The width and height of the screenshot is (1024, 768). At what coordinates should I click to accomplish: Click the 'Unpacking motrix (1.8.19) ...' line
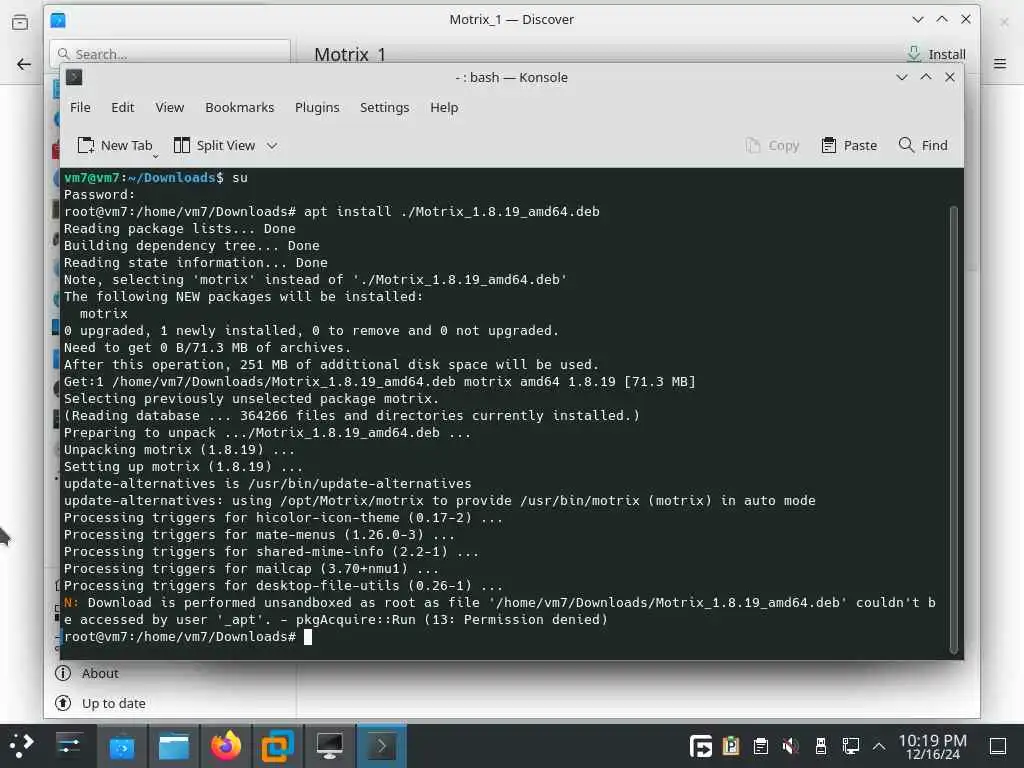point(179,449)
